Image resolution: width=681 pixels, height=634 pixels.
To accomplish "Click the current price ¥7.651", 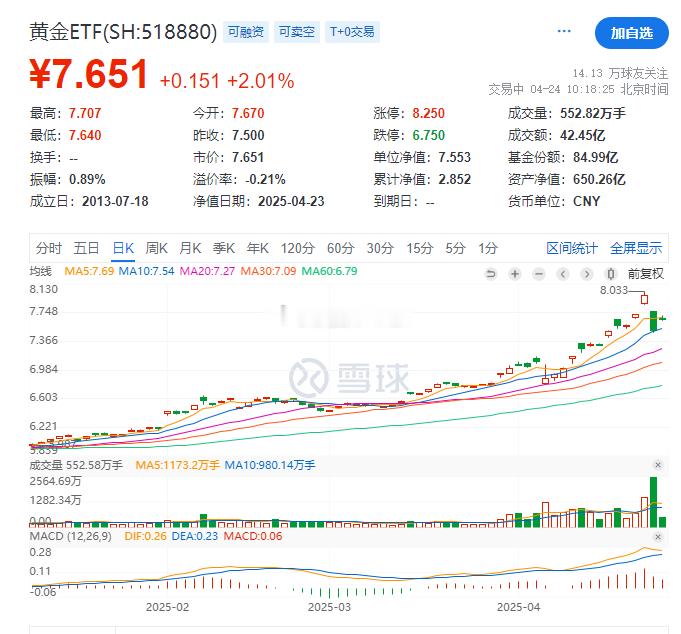I will pyautogui.click(x=89, y=74).
